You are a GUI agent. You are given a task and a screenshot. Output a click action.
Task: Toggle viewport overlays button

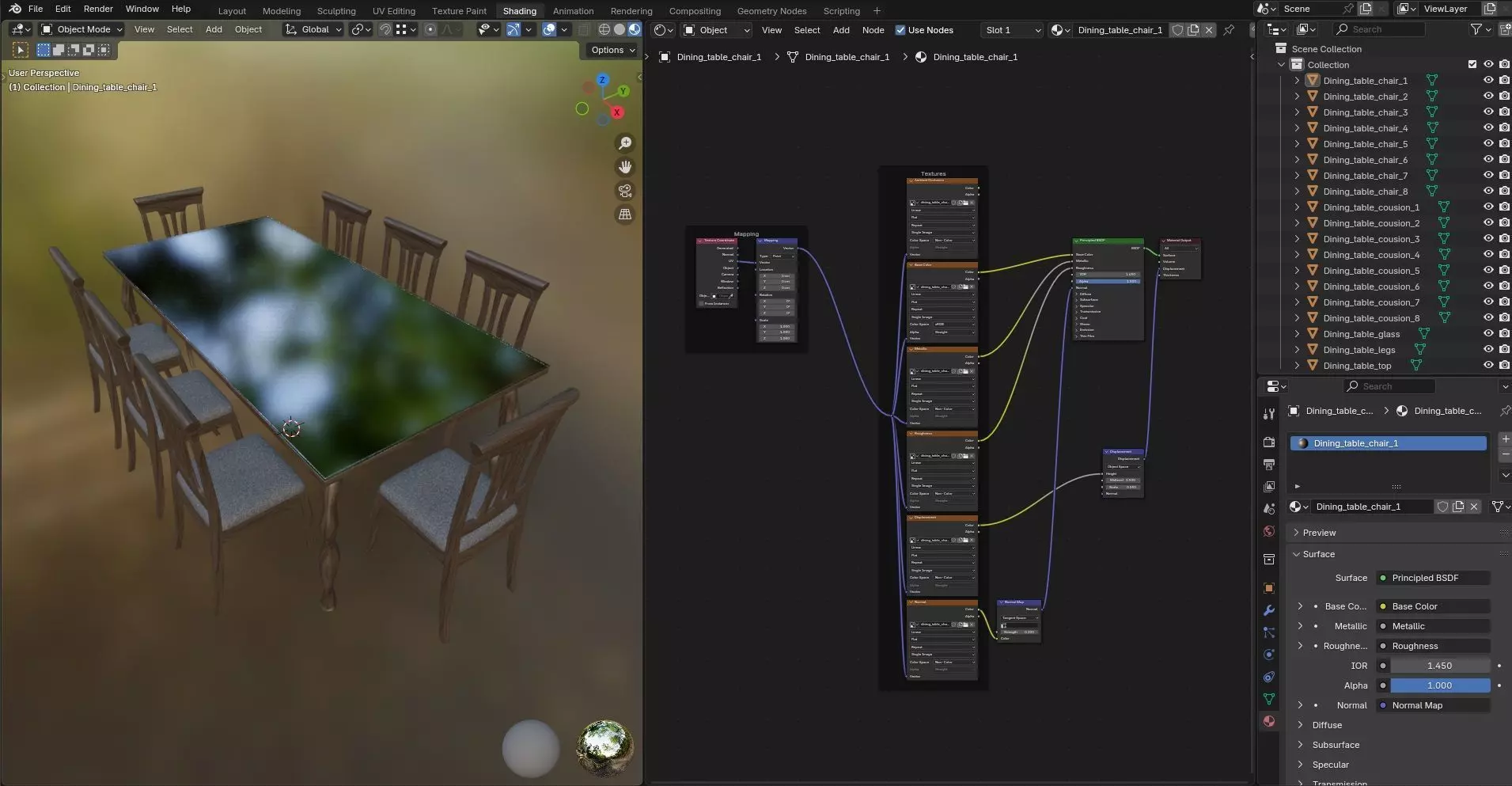coord(549,30)
